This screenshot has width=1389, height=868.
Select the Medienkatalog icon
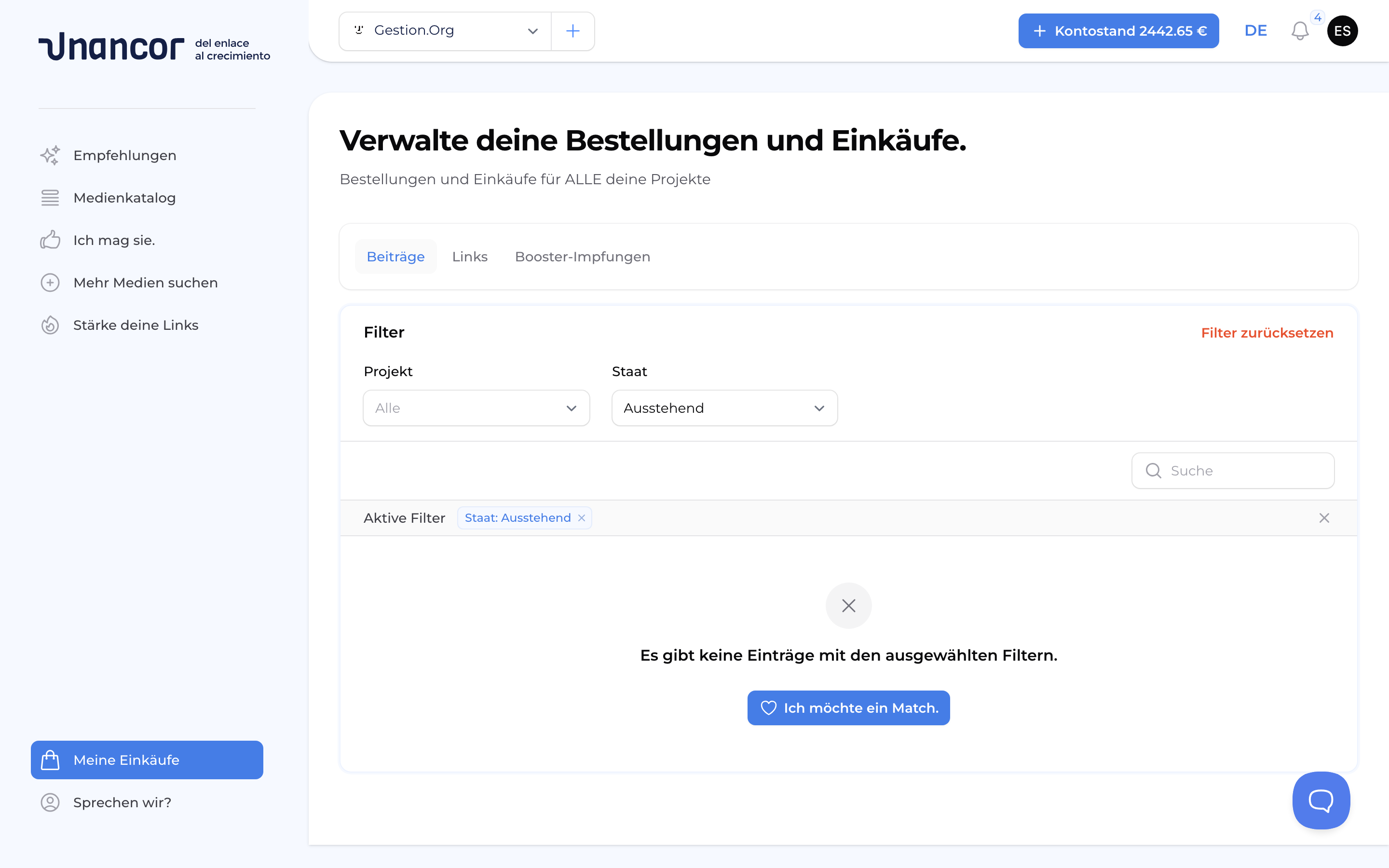coord(50,198)
